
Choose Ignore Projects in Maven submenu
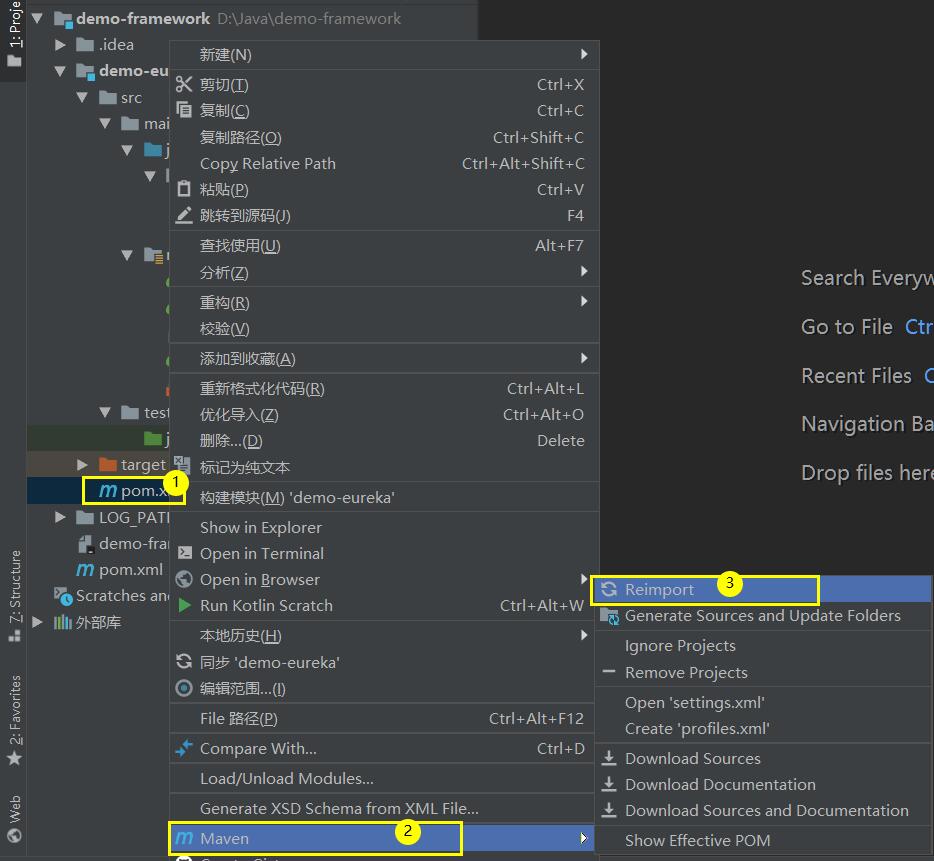[x=680, y=646]
